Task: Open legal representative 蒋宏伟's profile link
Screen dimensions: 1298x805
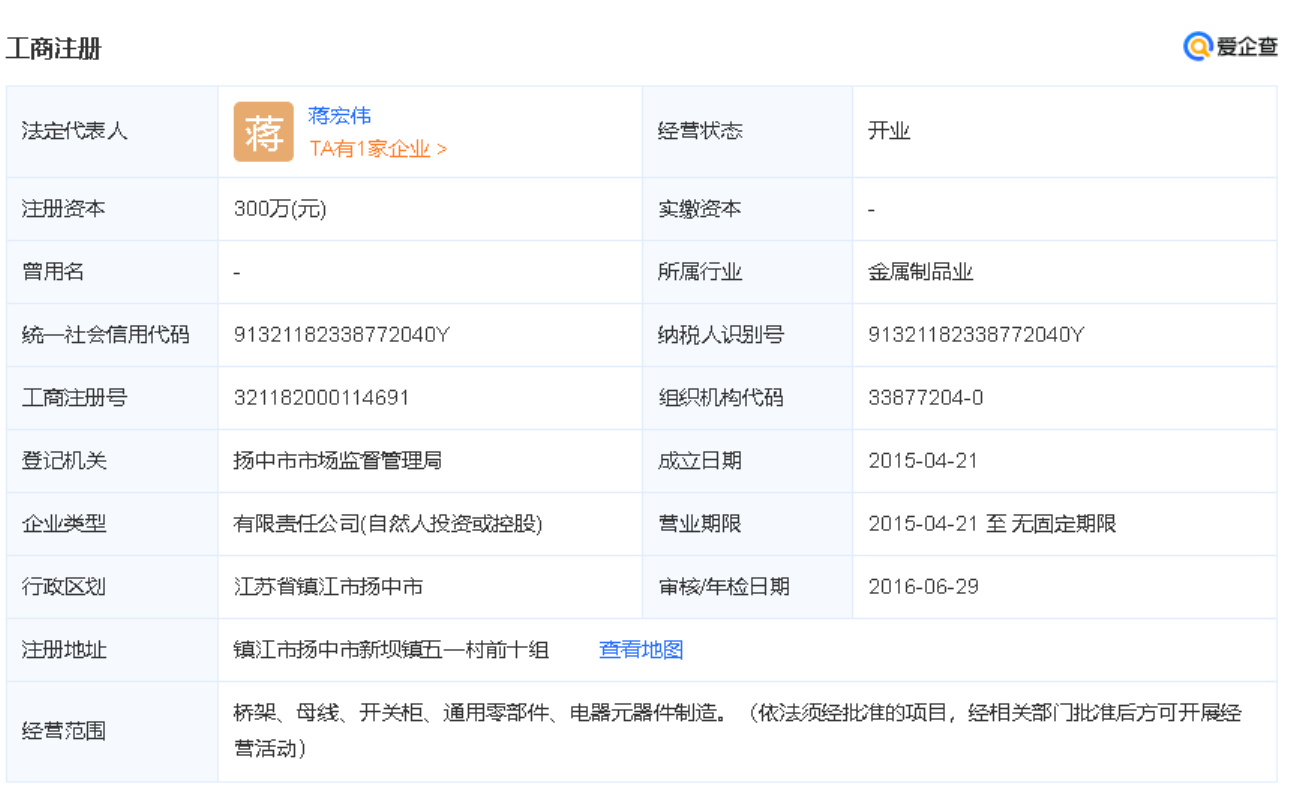Action: 339,116
